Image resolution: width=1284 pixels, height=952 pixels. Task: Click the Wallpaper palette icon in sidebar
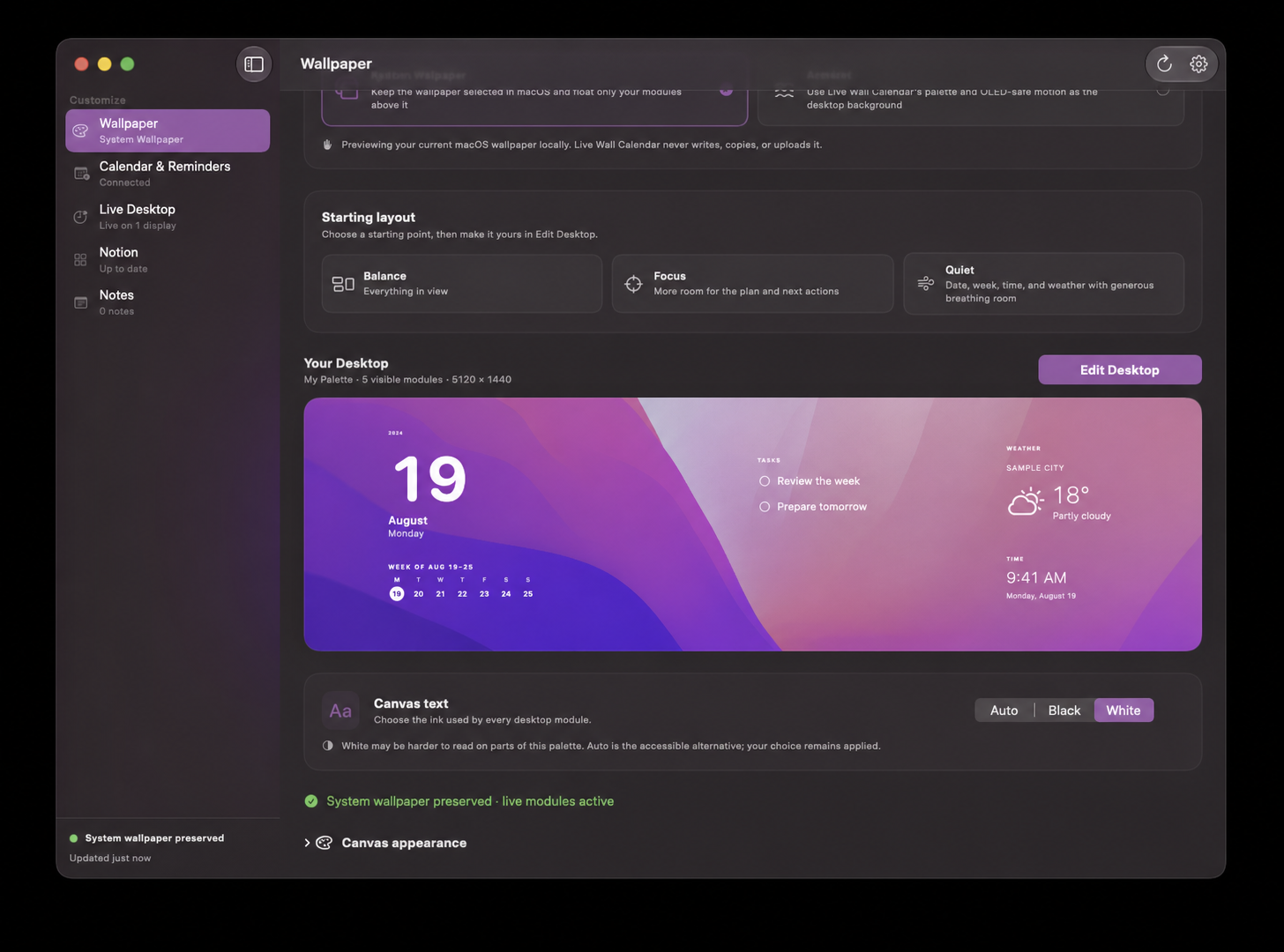click(x=80, y=130)
